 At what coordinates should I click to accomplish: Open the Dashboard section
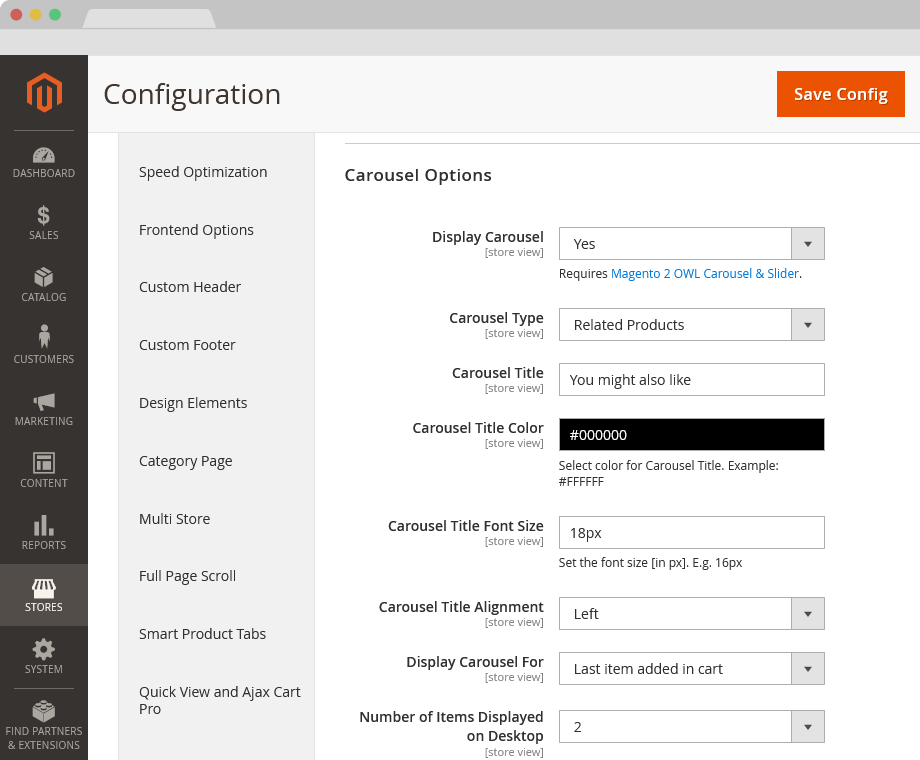pos(44,163)
